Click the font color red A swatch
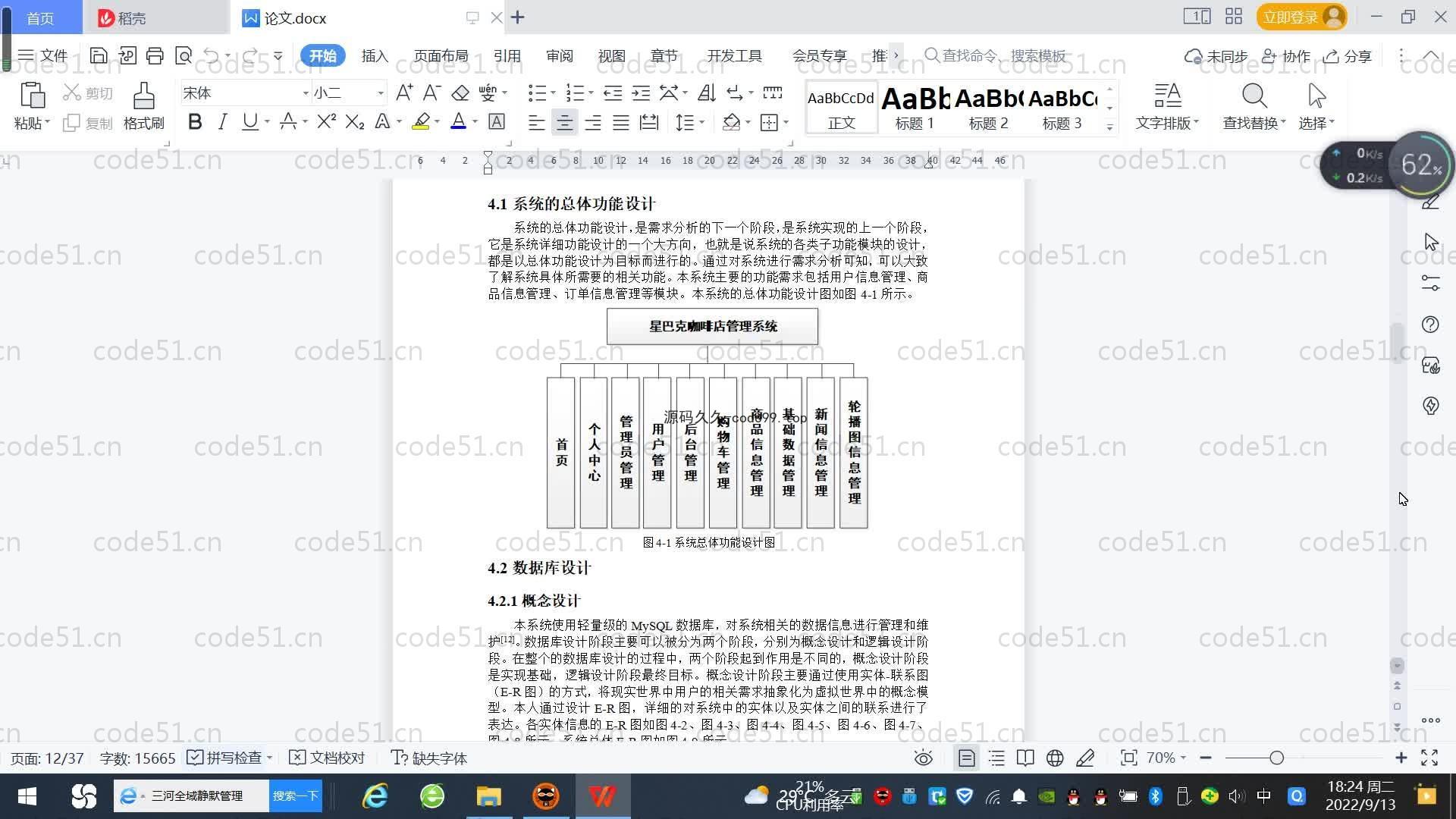The image size is (1456, 819). pyautogui.click(x=458, y=121)
